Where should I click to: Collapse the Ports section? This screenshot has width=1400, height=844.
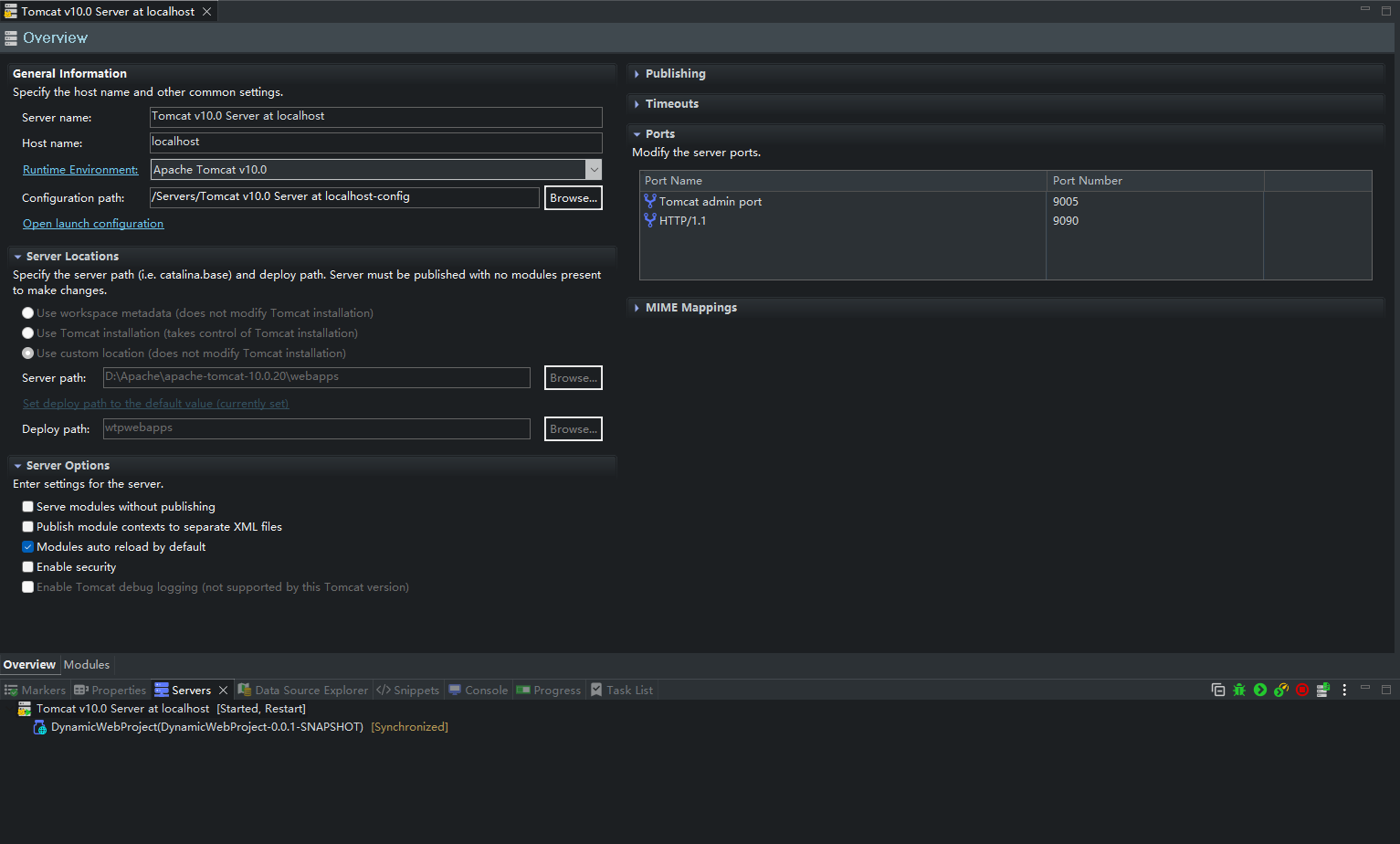click(x=637, y=134)
